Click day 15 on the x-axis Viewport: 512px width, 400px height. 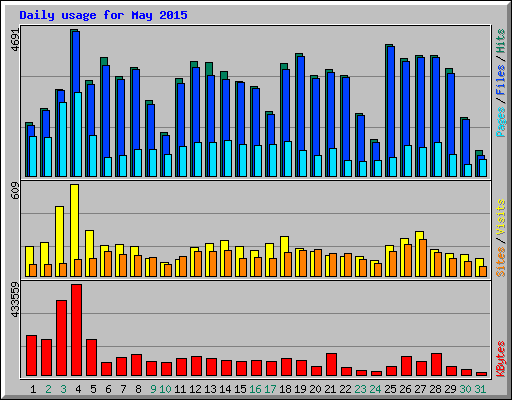[240, 389]
